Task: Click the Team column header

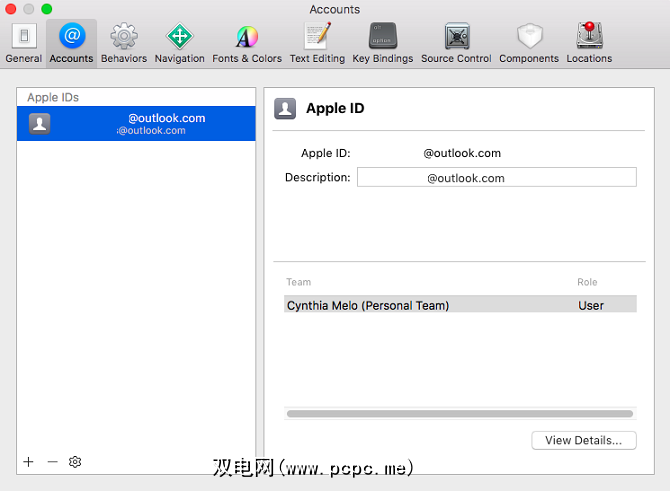Action: click(299, 282)
